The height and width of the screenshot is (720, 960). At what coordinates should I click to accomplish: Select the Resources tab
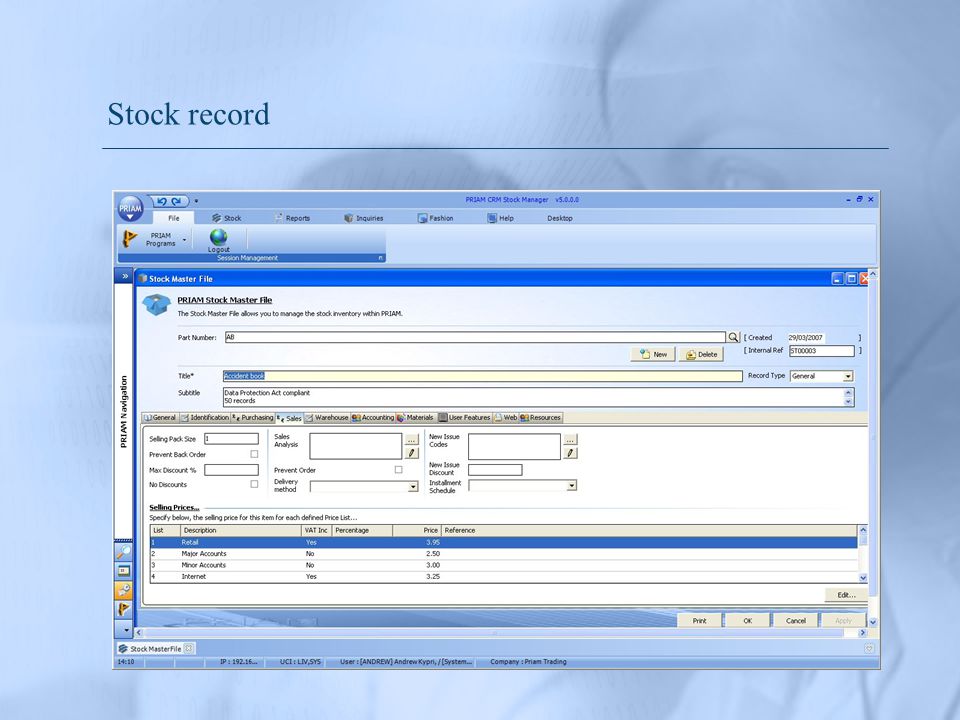(541, 418)
